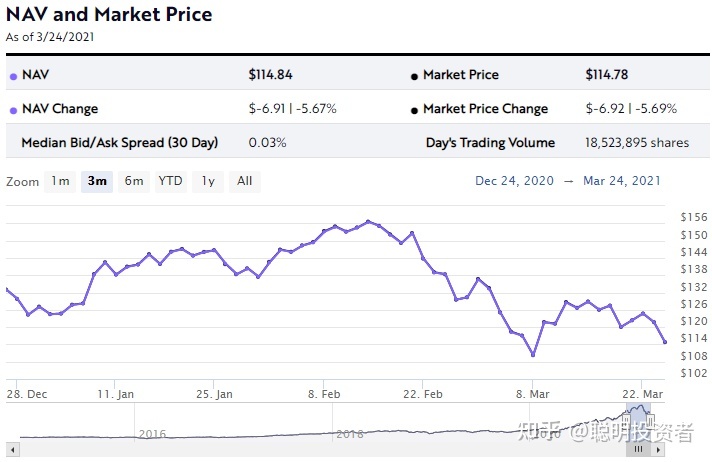Click the 2018 label in navigator
The width and height of the screenshot is (712, 462).
pos(350,434)
